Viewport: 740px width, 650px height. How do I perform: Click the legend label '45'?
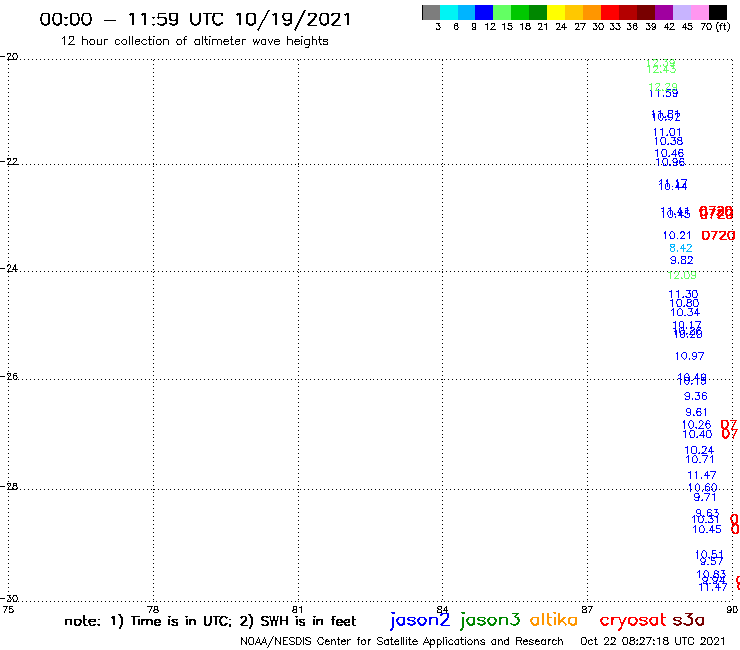point(687,26)
